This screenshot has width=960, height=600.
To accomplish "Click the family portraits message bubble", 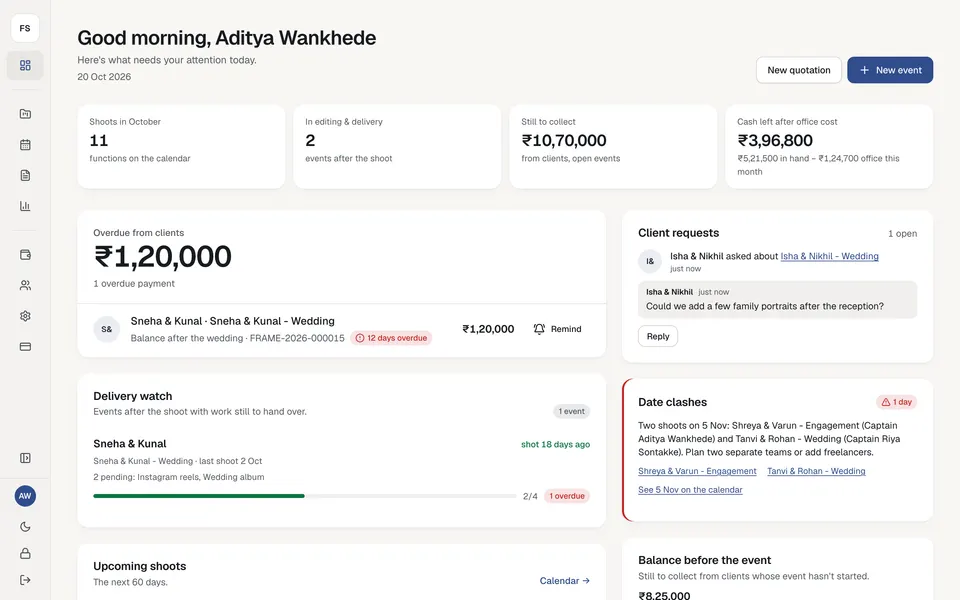I will pyautogui.click(x=777, y=299).
